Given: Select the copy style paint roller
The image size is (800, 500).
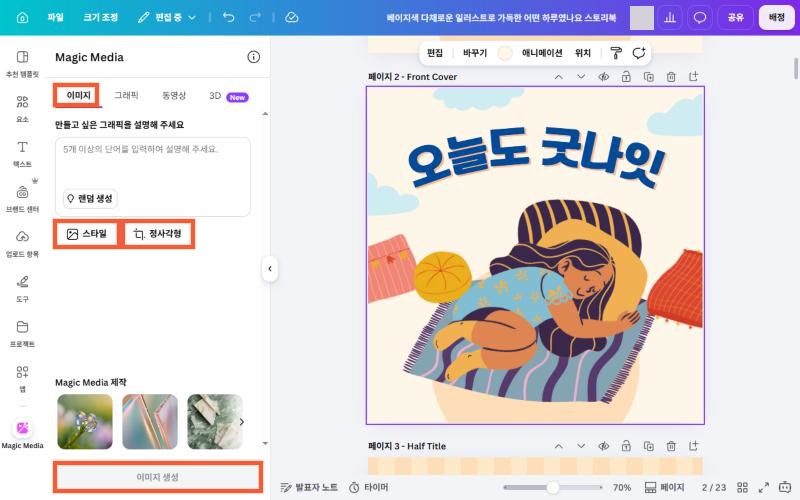Looking at the screenshot, I should point(616,53).
